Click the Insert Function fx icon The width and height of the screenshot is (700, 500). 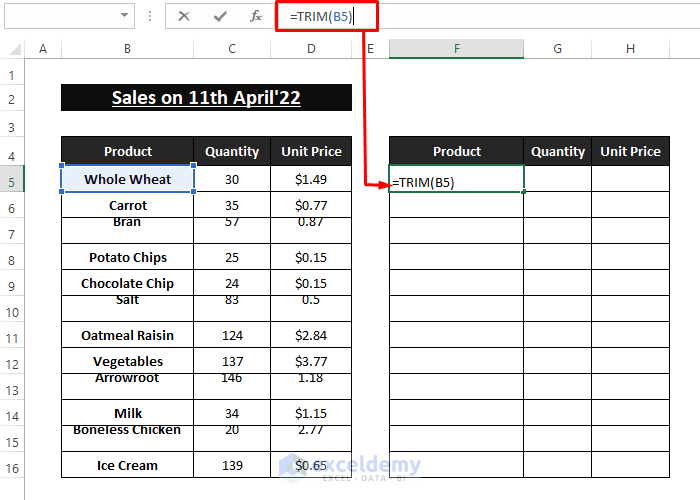256,16
